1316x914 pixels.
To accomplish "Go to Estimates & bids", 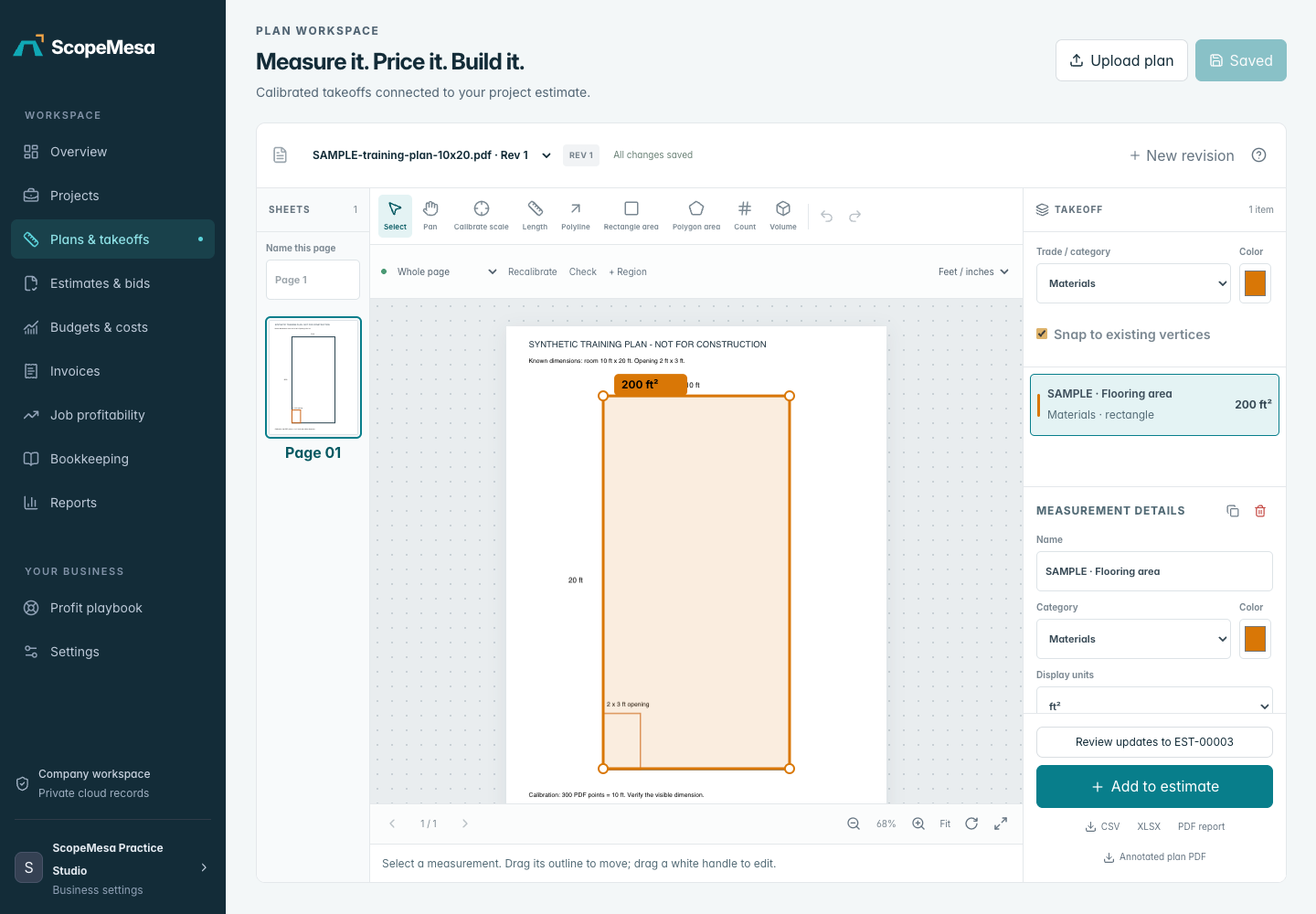I will (112, 283).
